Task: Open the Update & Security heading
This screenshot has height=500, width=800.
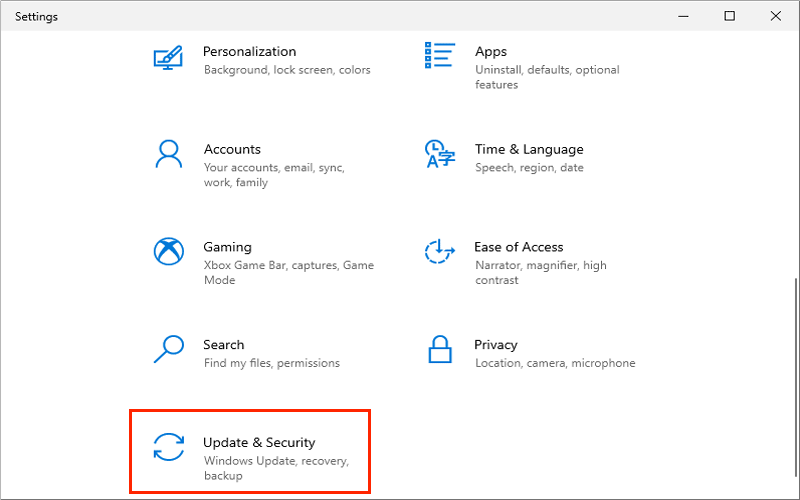Action: 259,442
